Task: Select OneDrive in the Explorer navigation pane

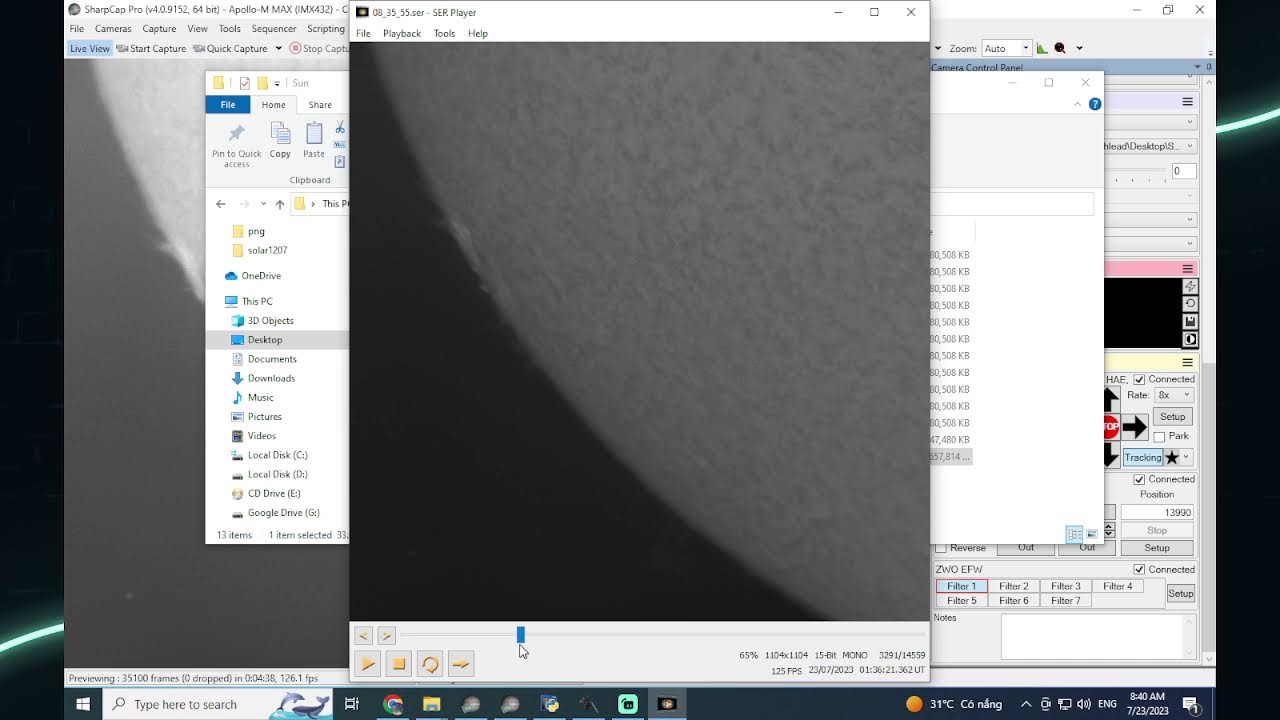Action: pos(261,276)
